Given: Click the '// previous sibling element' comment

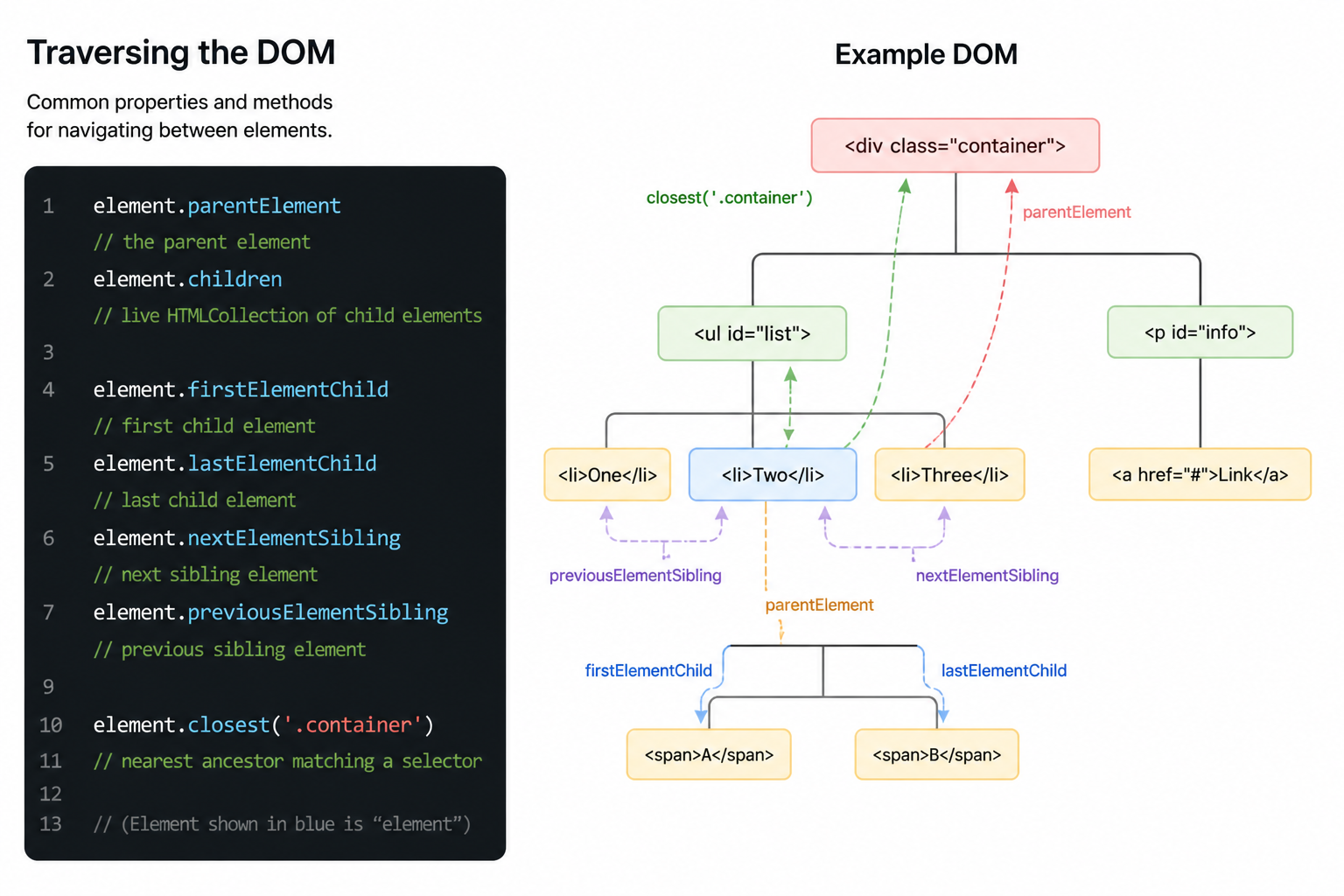Looking at the screenshot, I should [x=229, y=649].
